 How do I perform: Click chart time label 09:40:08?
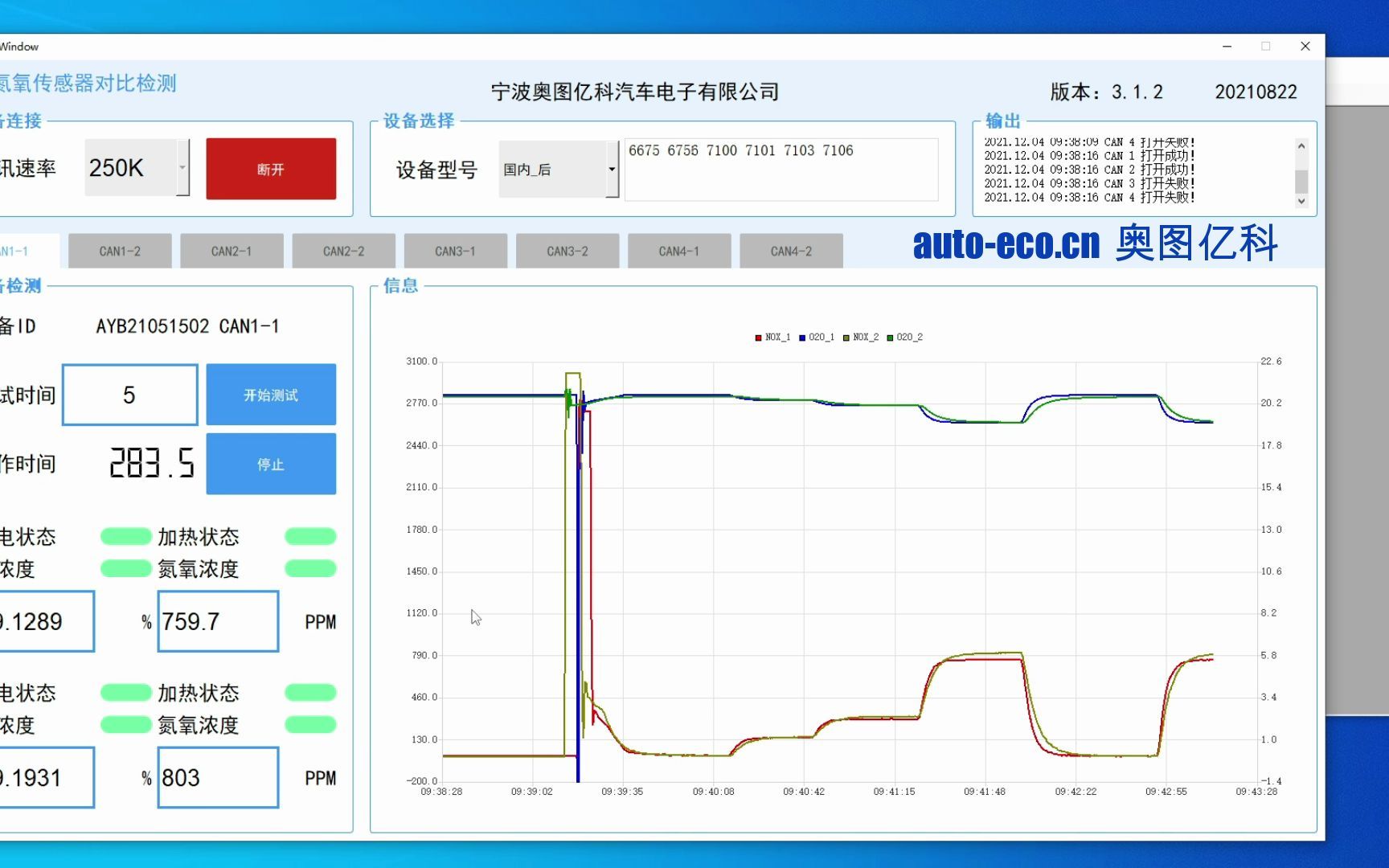713,792
